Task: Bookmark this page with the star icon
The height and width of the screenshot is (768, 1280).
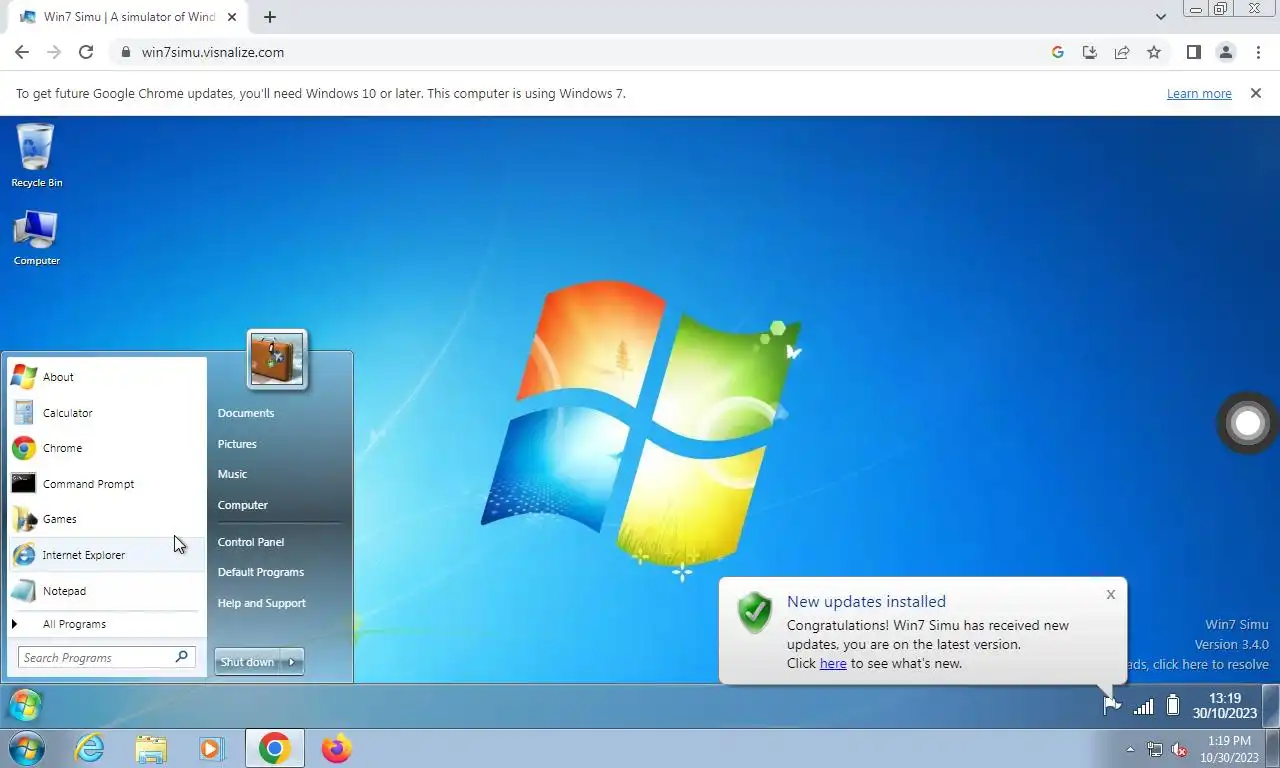Action: [1154, 52]
